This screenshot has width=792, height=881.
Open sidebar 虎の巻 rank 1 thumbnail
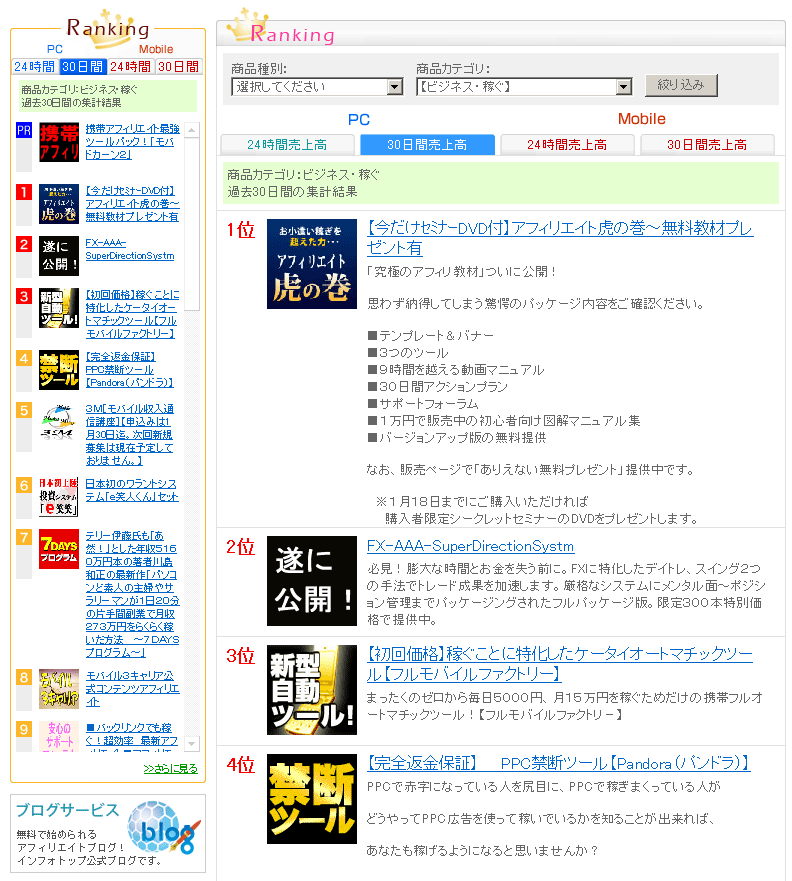[59, 204]
